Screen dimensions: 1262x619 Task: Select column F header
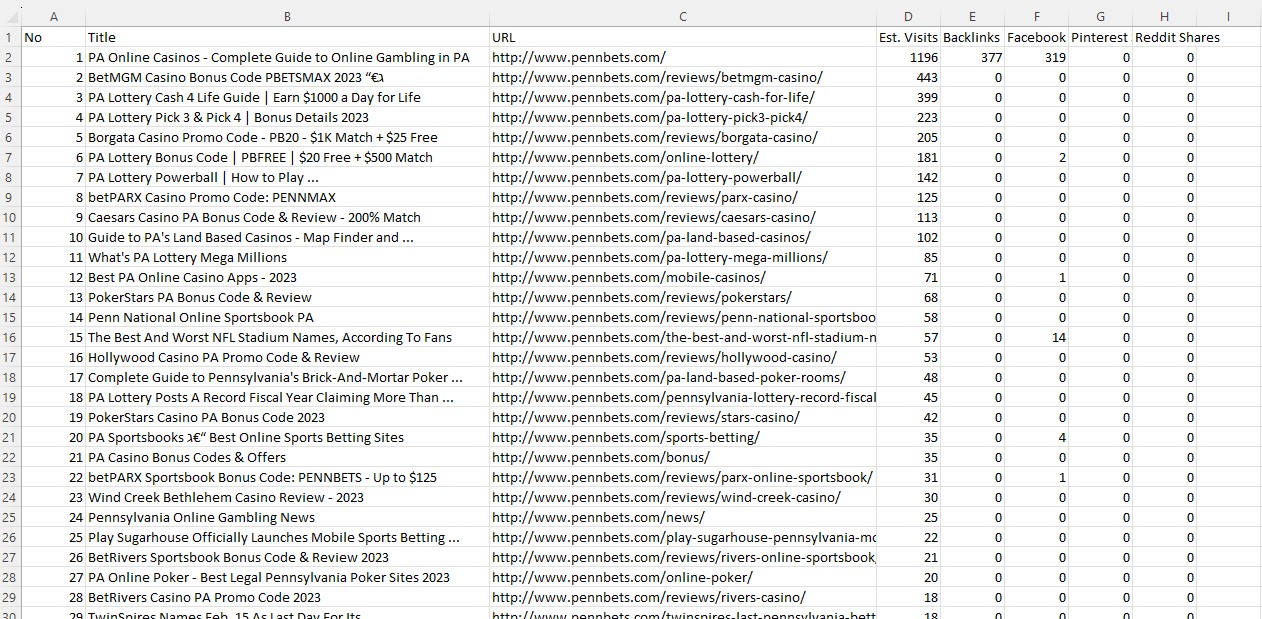(1036, 17)
